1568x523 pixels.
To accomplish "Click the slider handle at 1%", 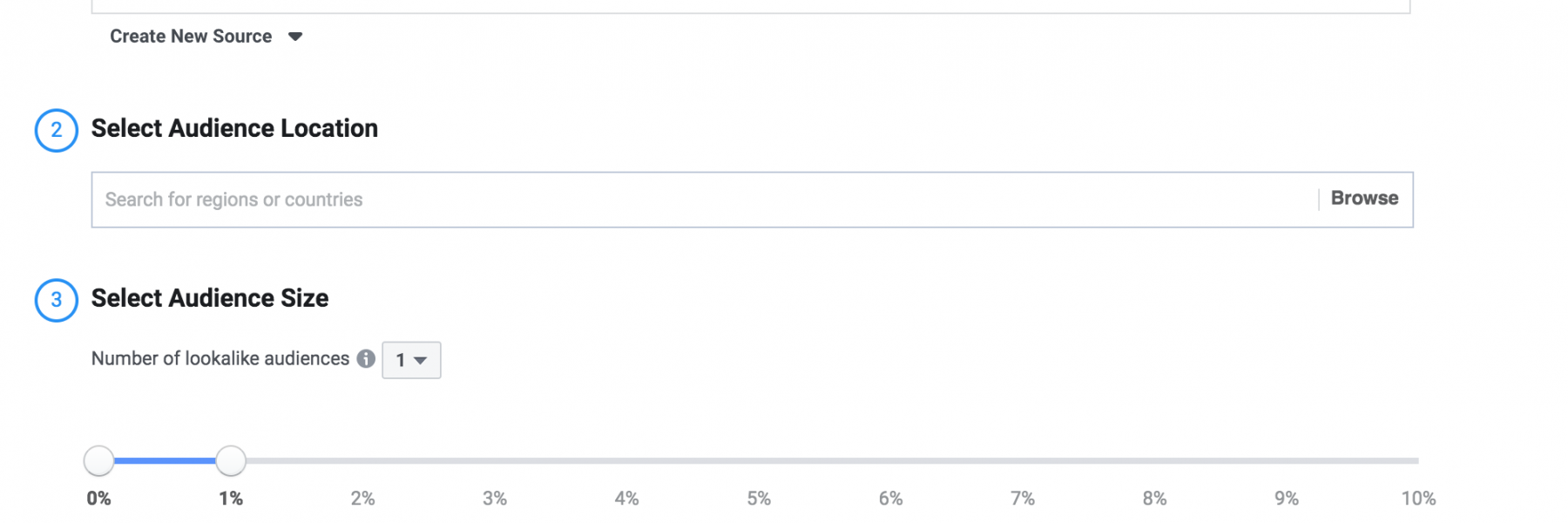I will coord(231,460).
